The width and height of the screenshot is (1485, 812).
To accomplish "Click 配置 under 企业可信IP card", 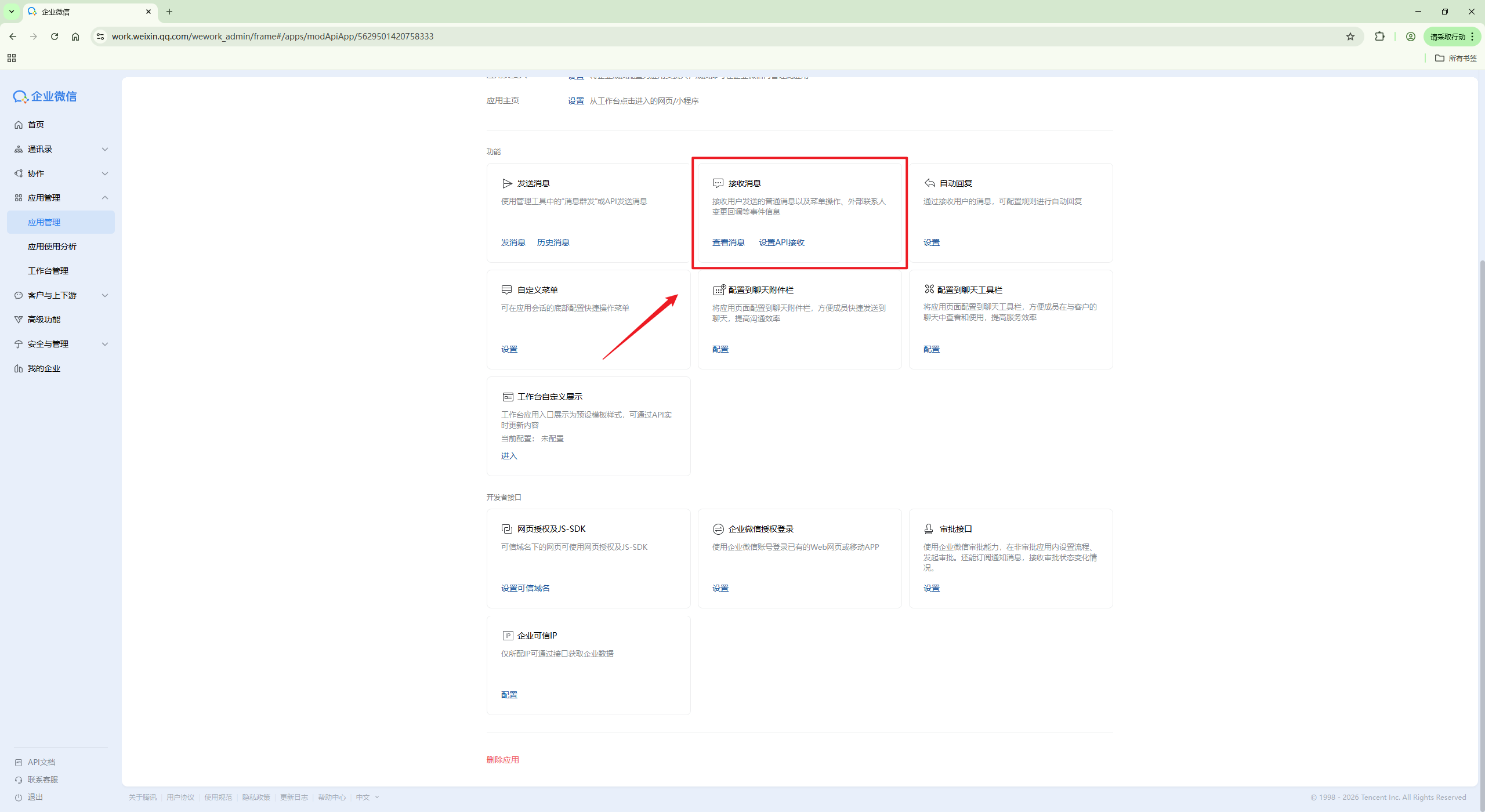I will [x=509, y=695].
